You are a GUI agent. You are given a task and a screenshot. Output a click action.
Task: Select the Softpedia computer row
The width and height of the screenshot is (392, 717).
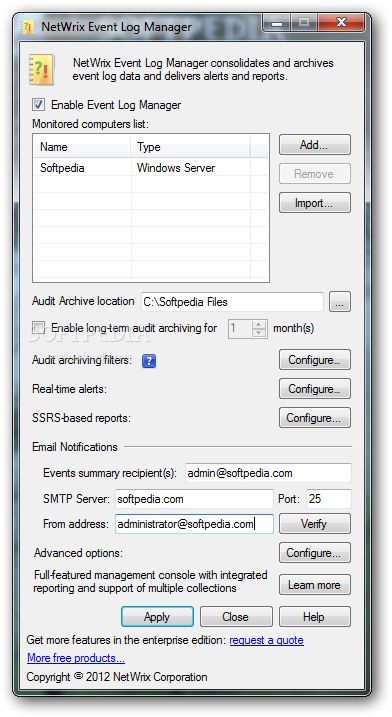point(150,168)
